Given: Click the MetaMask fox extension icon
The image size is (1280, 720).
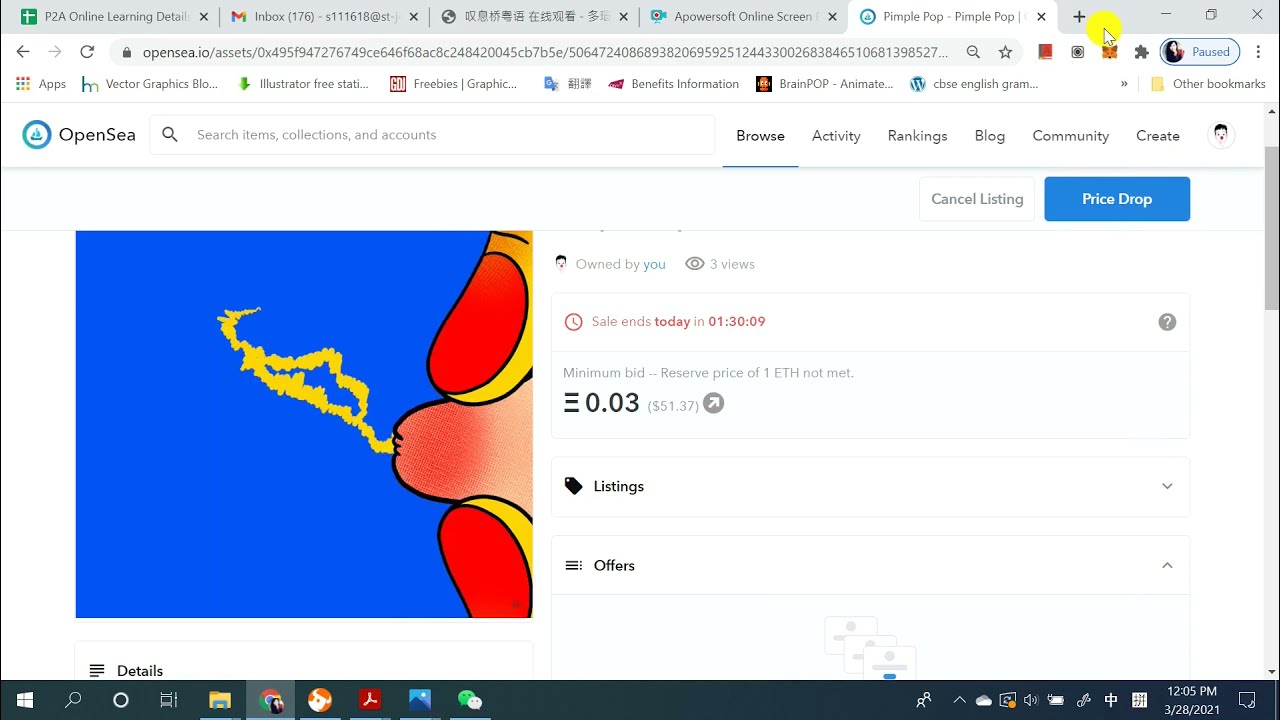Looking at the screenshot, I should (1109, 52).
